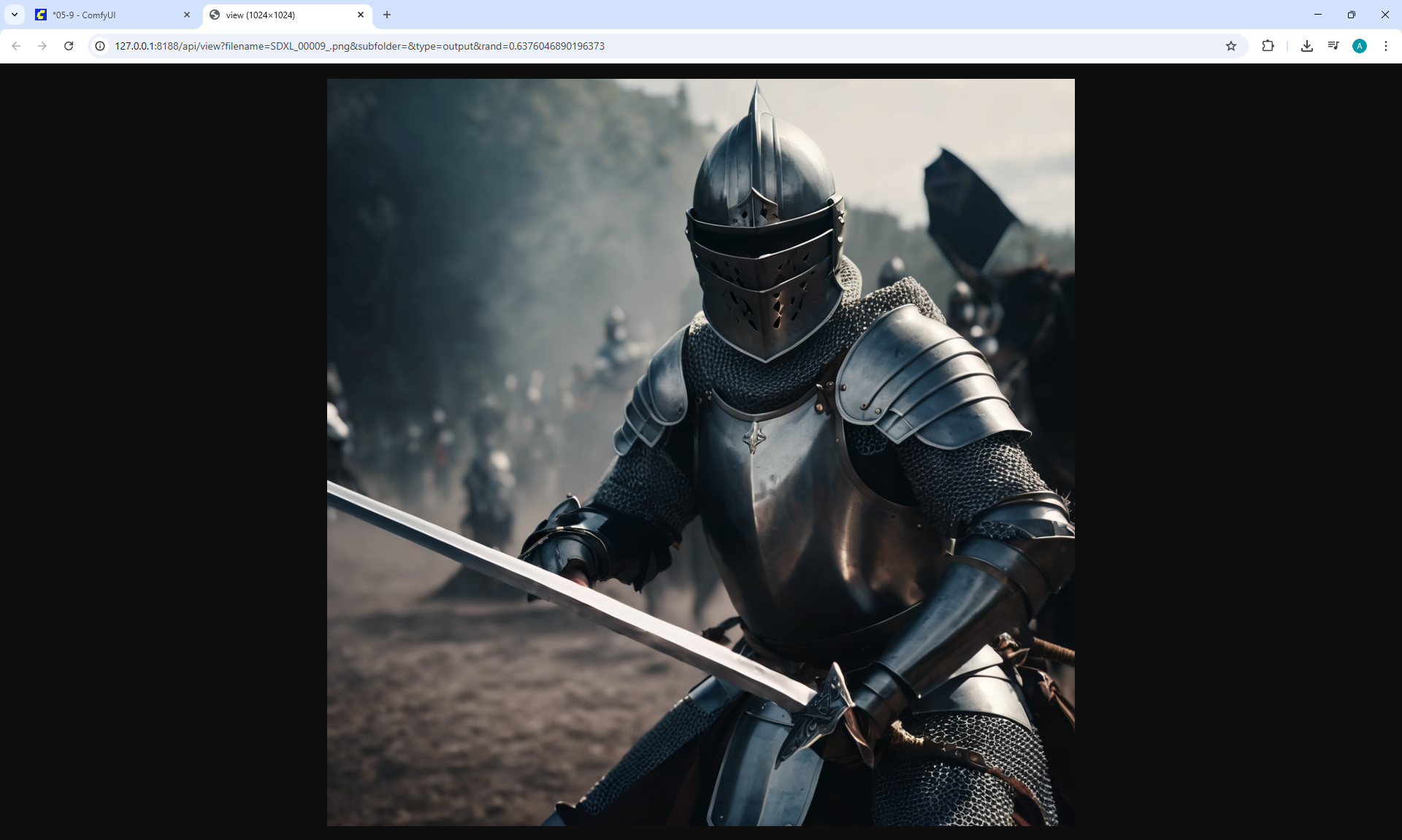Open the media controls icon

pyautogui.click(x=1333, y=46)
